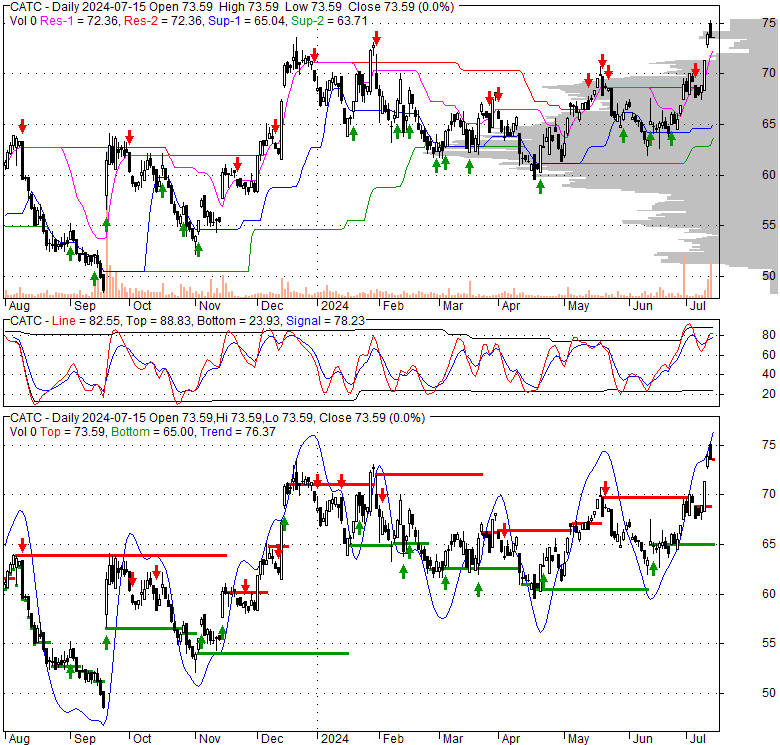Select the 'Bottom = 65.00' label in bottom chart
Viewport: 780px width, 745px height.
click(153, 432)
